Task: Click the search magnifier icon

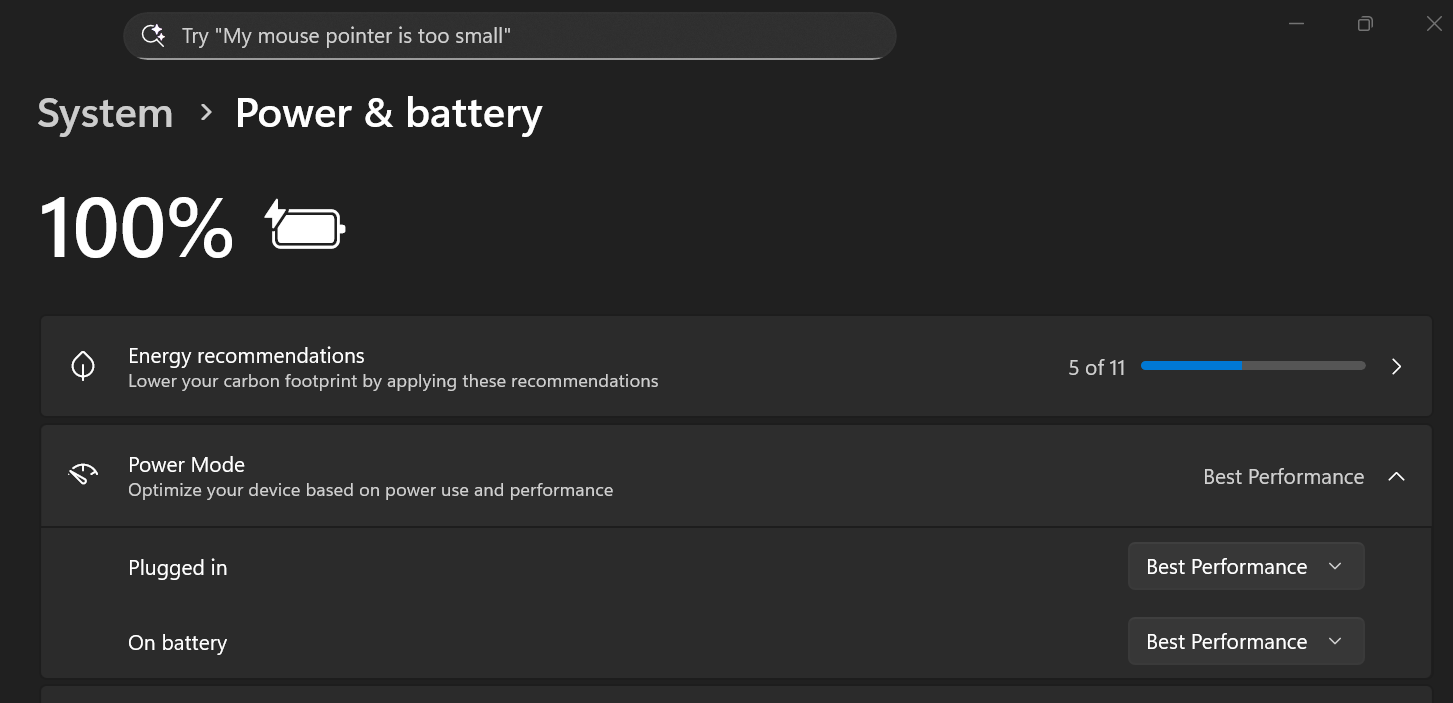Action: pyautogui.click(x=153, y=36)
